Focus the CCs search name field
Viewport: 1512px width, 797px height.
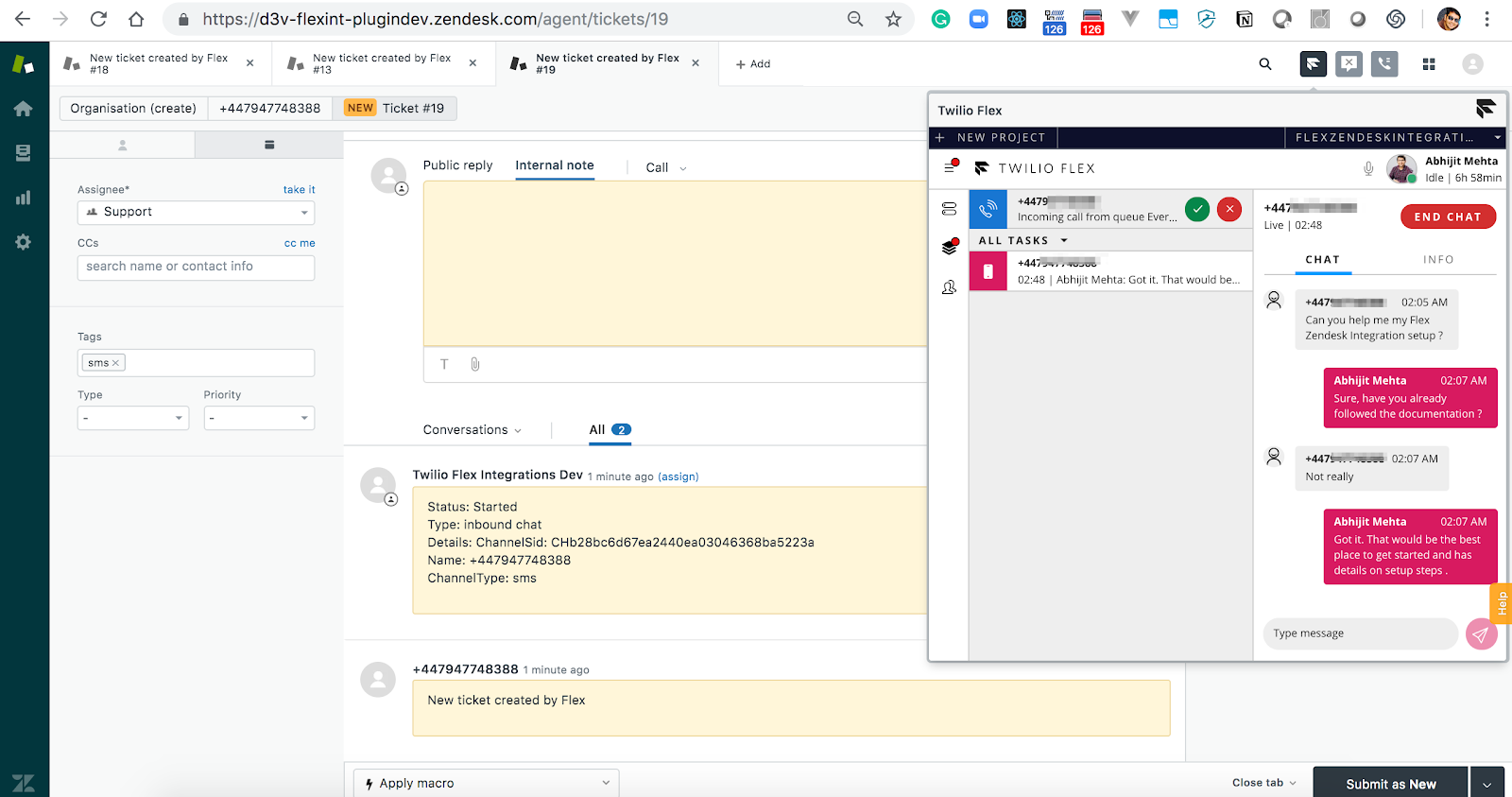(x=196, y=268)
